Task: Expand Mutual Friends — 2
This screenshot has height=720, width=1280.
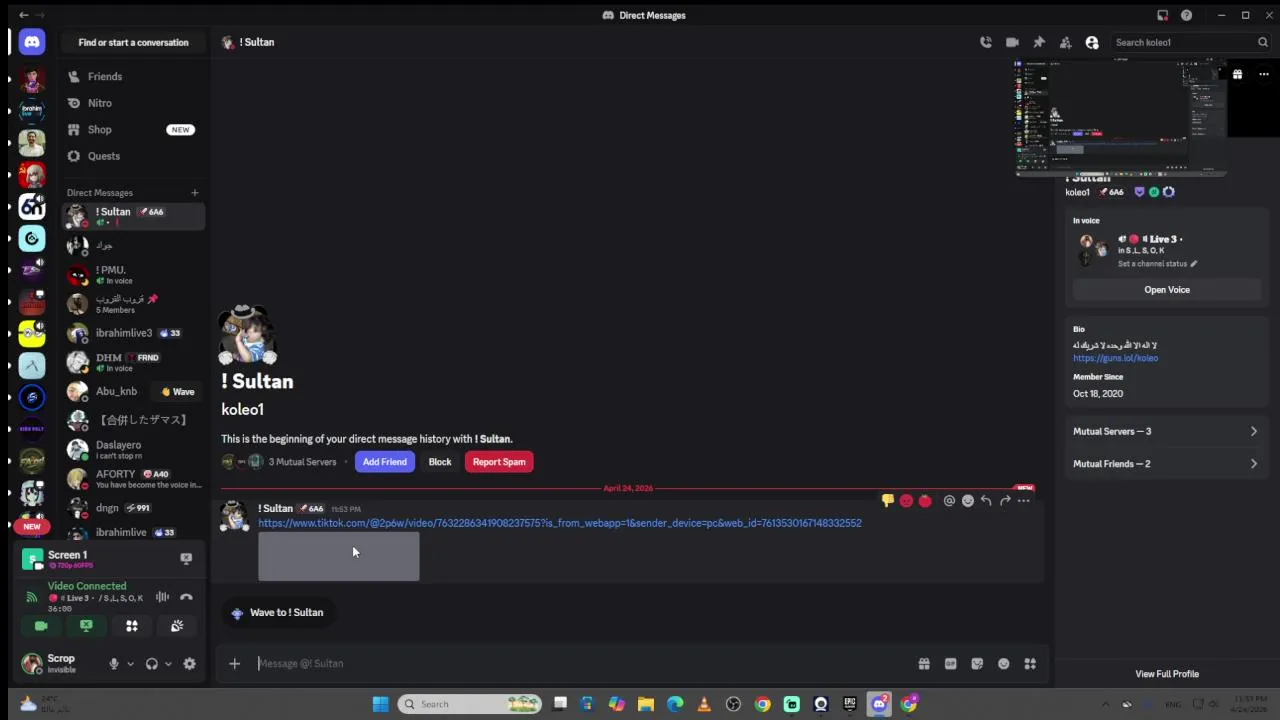Action: pos(1165,464)
